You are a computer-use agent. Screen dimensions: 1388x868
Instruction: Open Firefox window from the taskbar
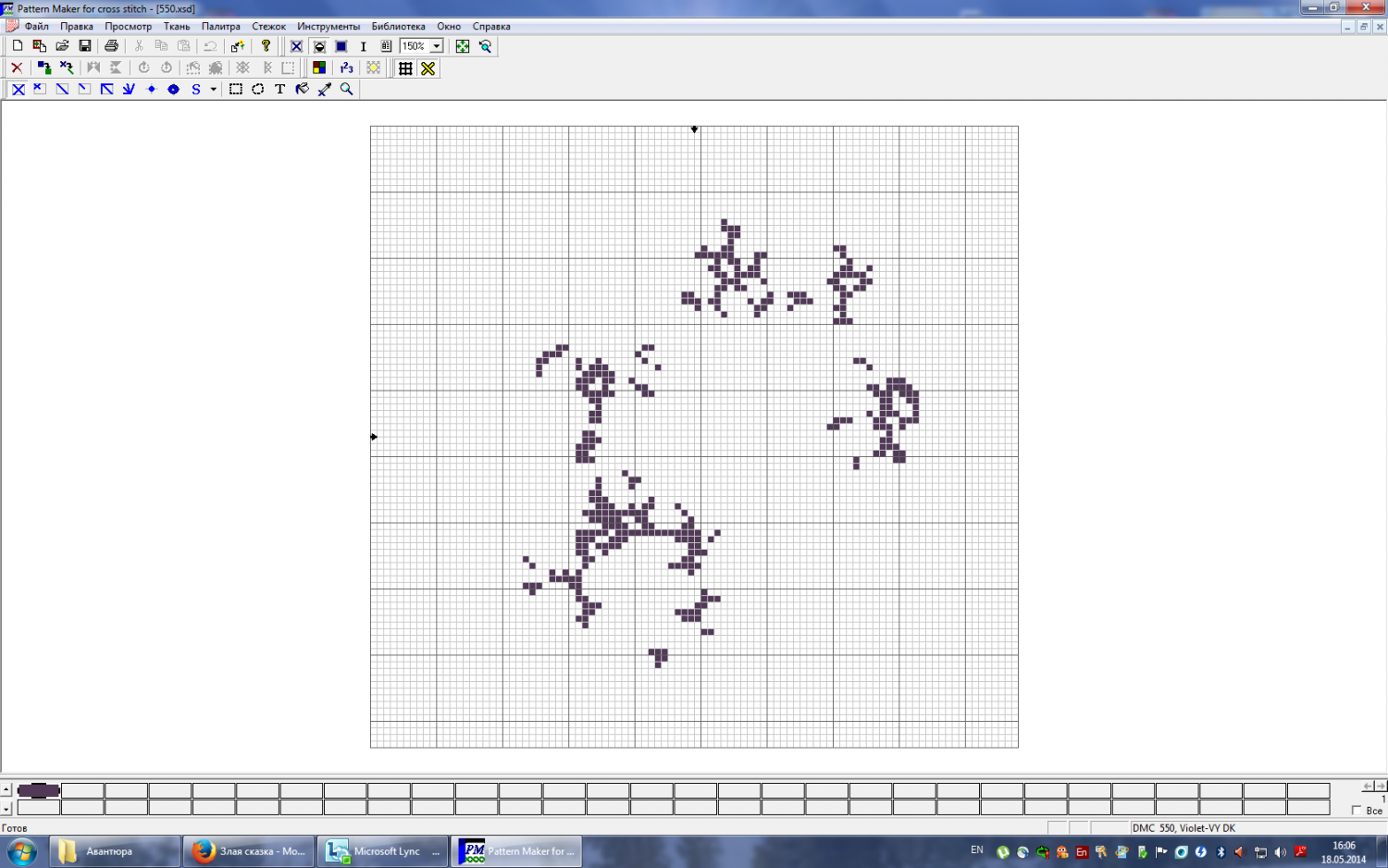point(250,851)
